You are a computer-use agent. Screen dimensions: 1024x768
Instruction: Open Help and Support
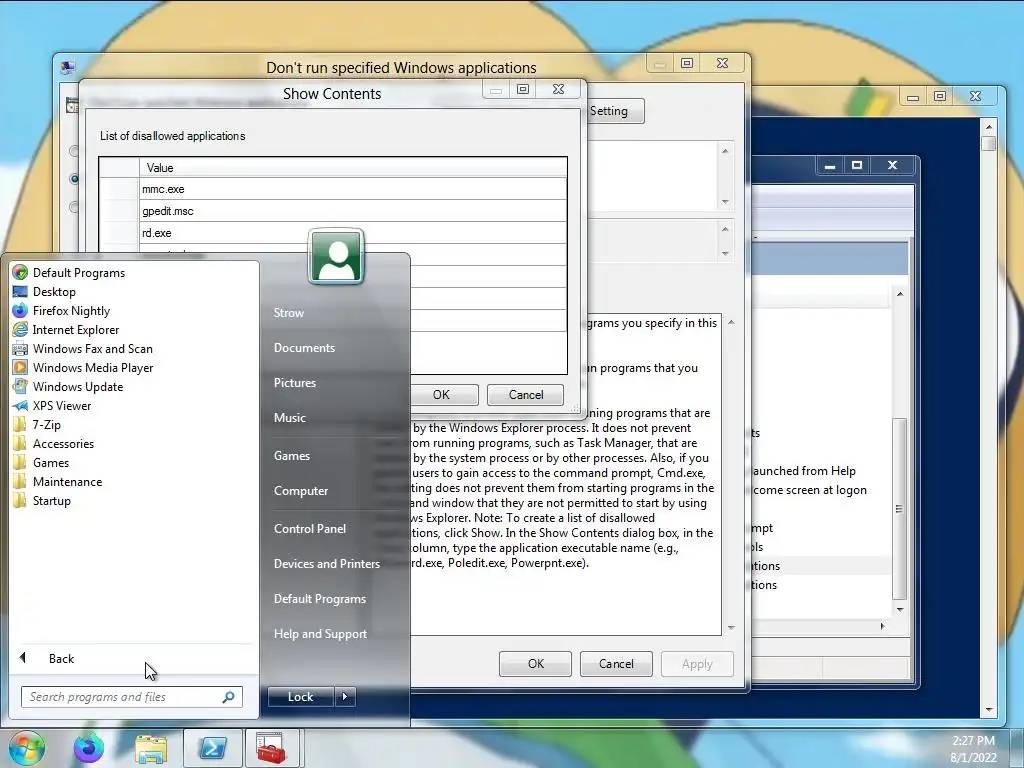320,633
